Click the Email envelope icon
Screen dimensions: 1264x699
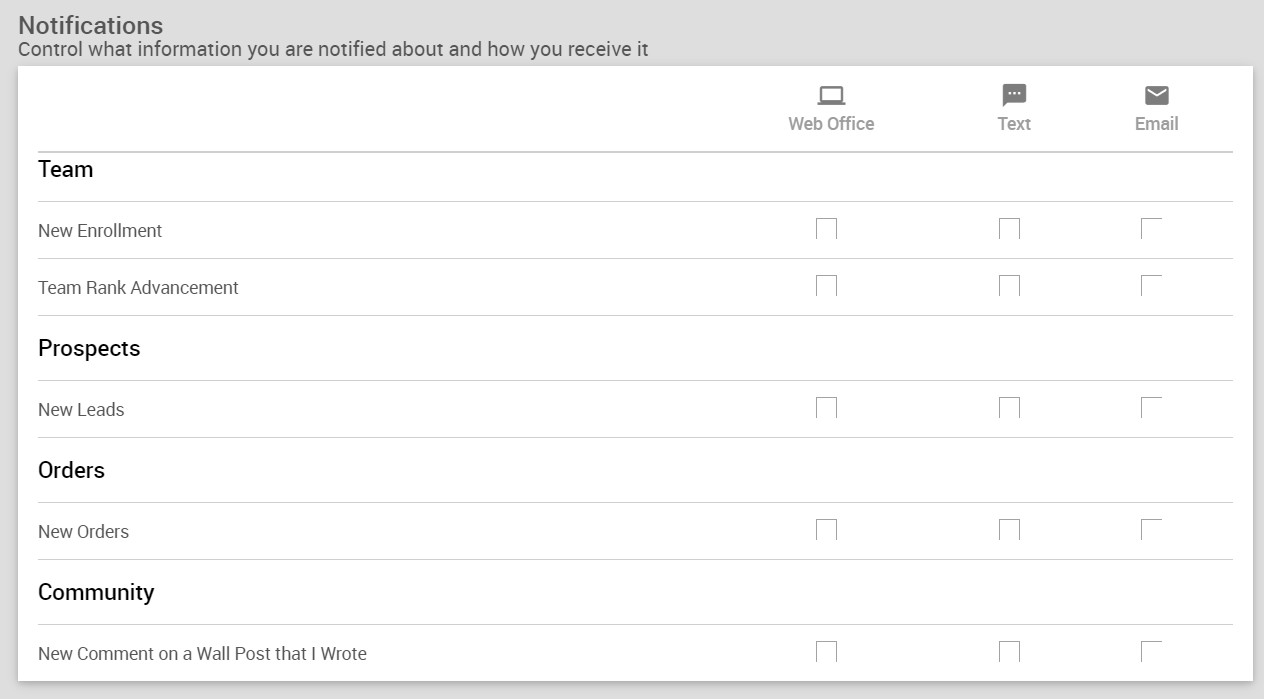1156,95
